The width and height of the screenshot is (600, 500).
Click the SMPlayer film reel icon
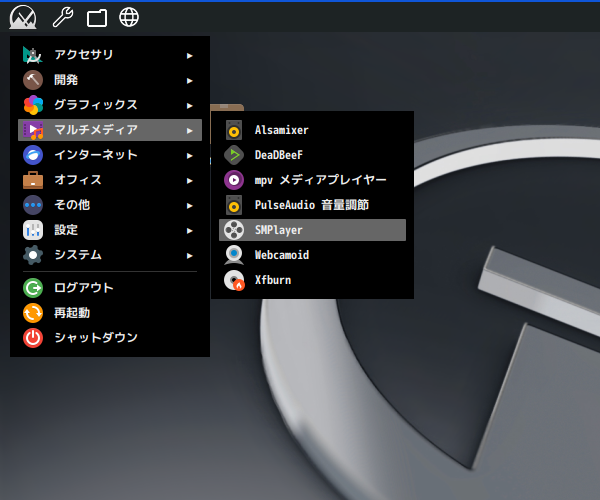pos(234,230)
